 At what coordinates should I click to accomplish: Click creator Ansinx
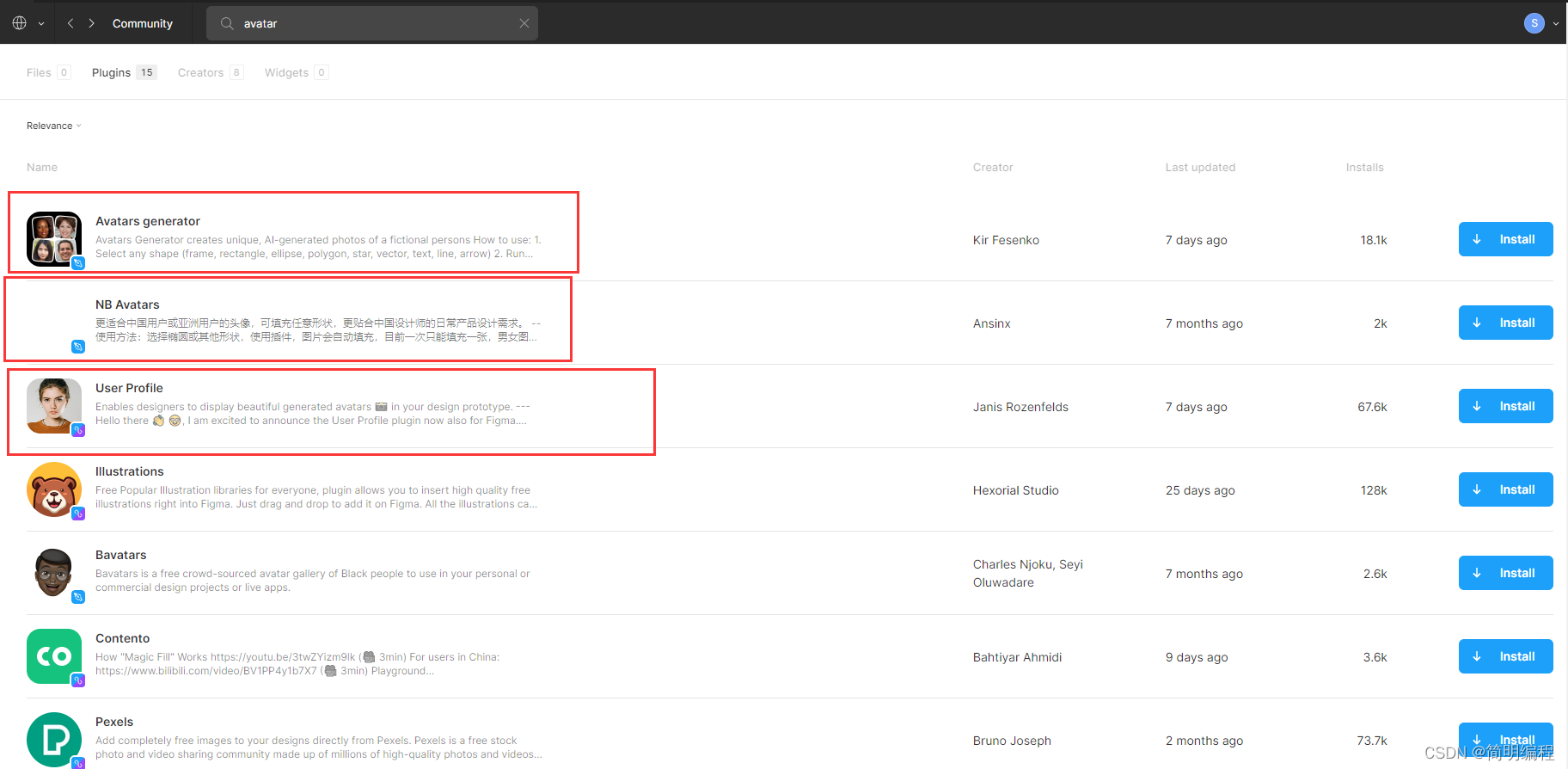click(992, 323)
